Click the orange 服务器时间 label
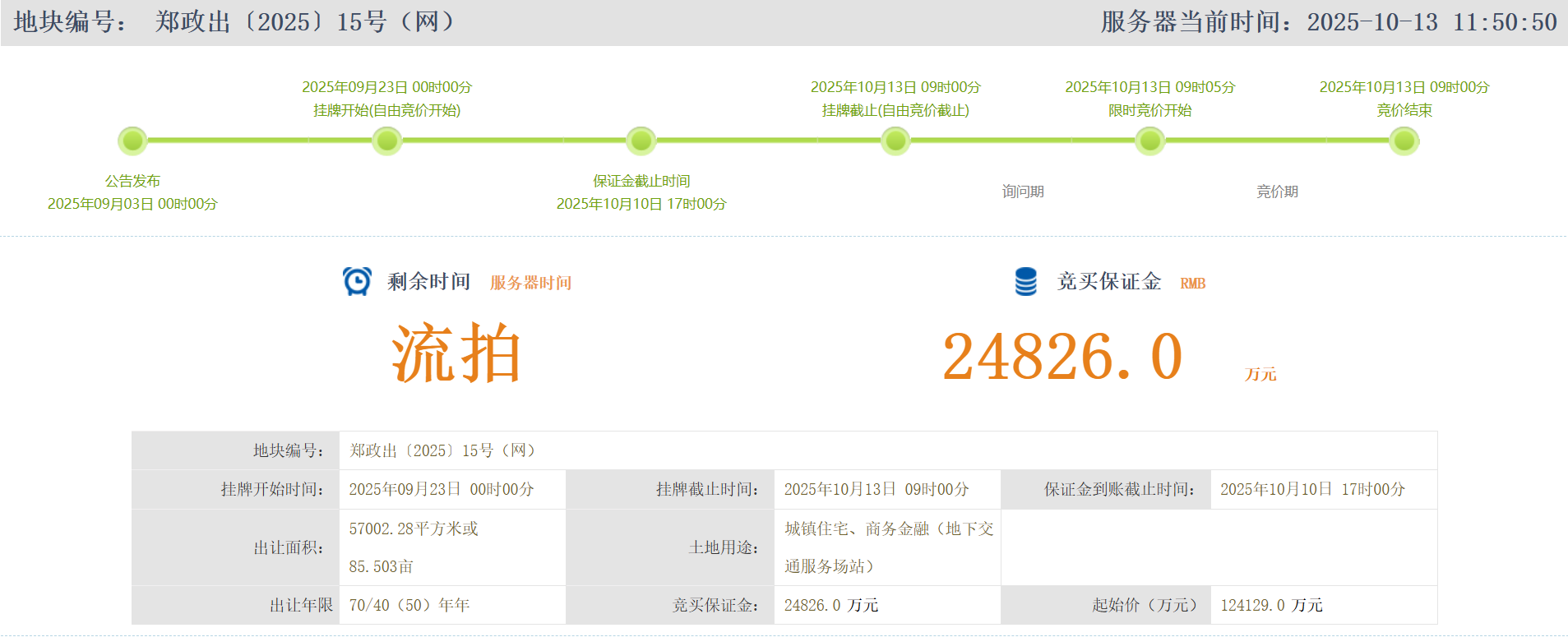 point(530,283)
